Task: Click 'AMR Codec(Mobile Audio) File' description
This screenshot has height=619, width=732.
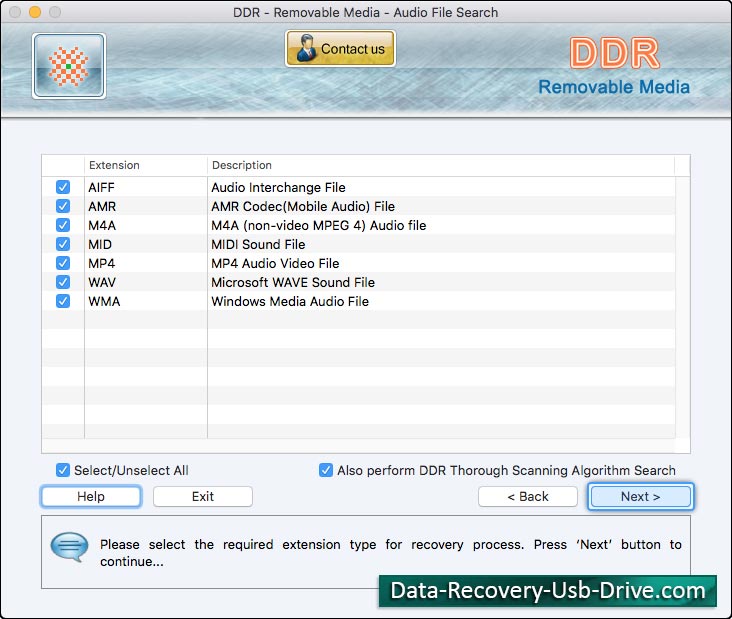Action: (303, 206)
